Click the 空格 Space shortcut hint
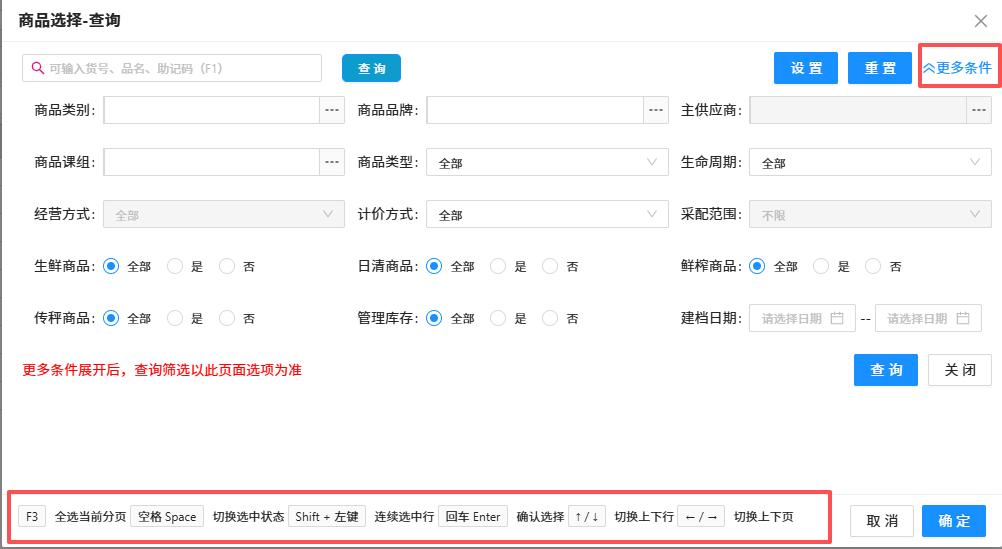Viewport: 1002px width, 549px height. 167,516
